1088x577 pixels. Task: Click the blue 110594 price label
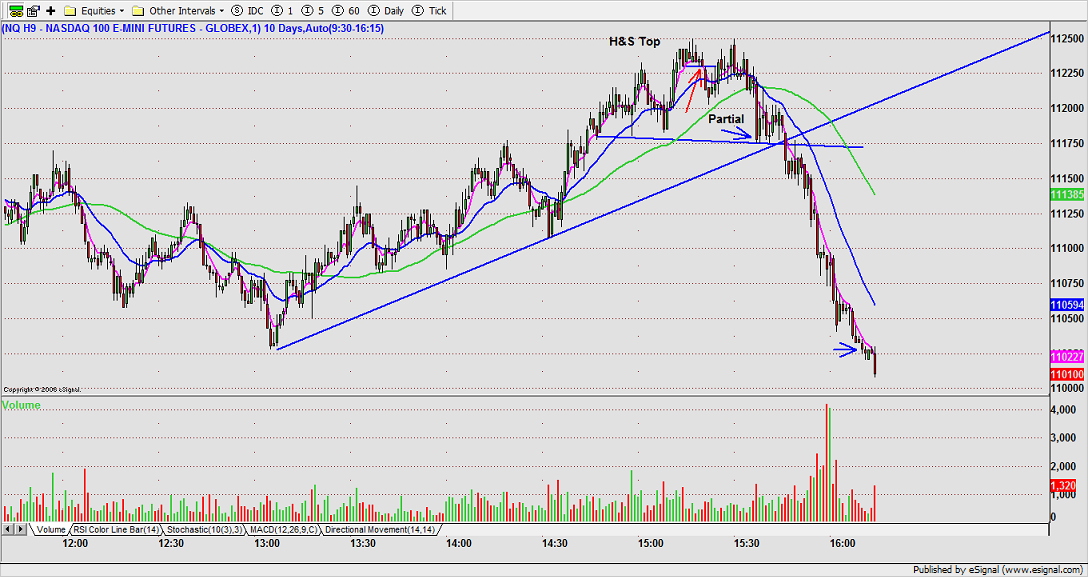(x=1067, y=304)
